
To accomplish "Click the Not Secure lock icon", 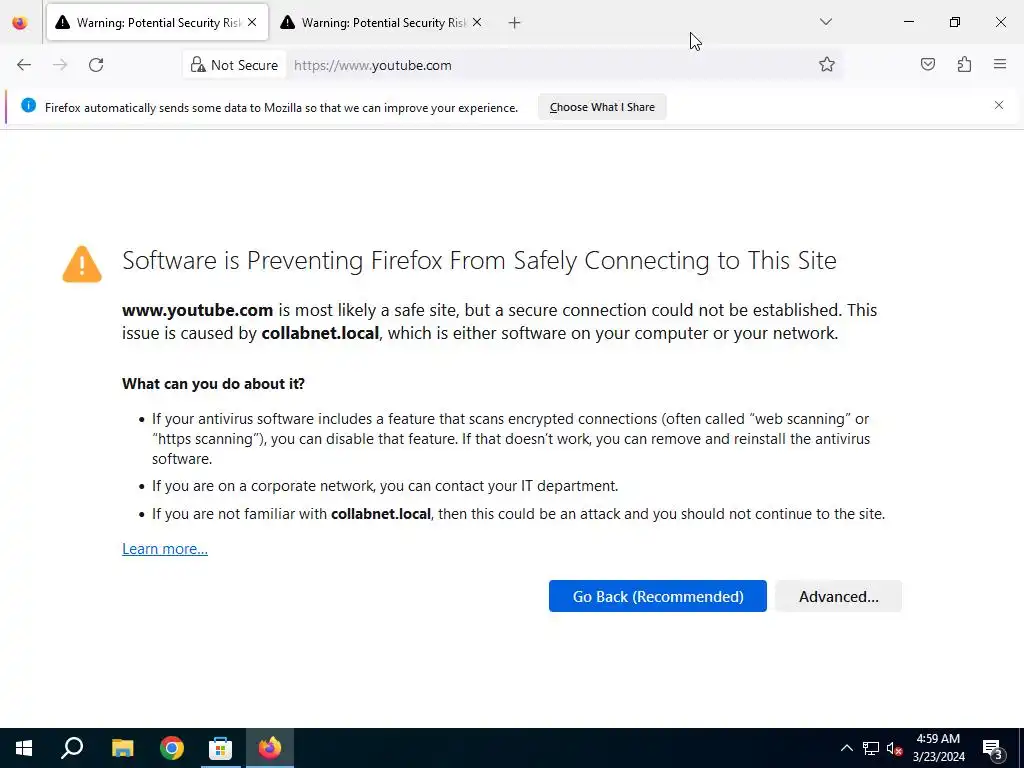I will click(198, 65).
